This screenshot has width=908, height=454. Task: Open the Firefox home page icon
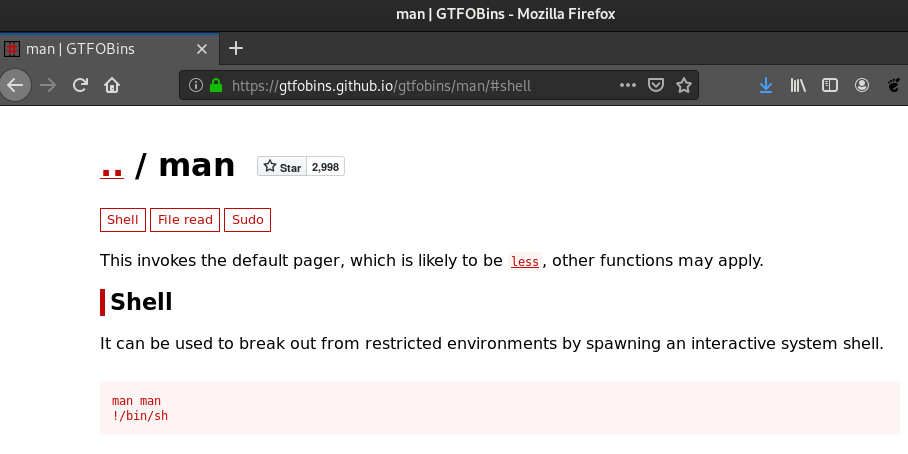coord(112,86)
